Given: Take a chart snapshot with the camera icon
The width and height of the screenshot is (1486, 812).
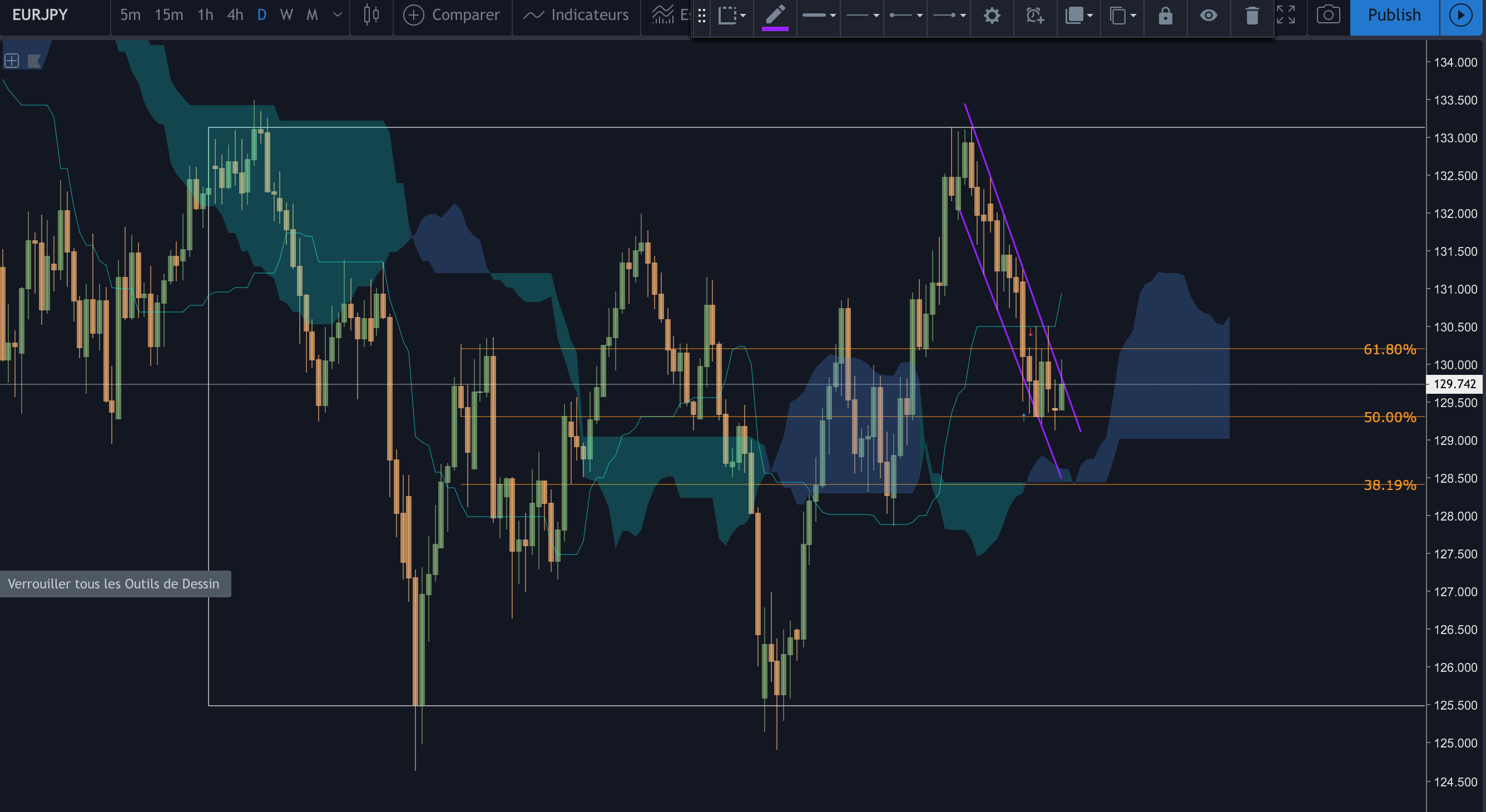Looking at the screenshot, I should click(1328, 15).
